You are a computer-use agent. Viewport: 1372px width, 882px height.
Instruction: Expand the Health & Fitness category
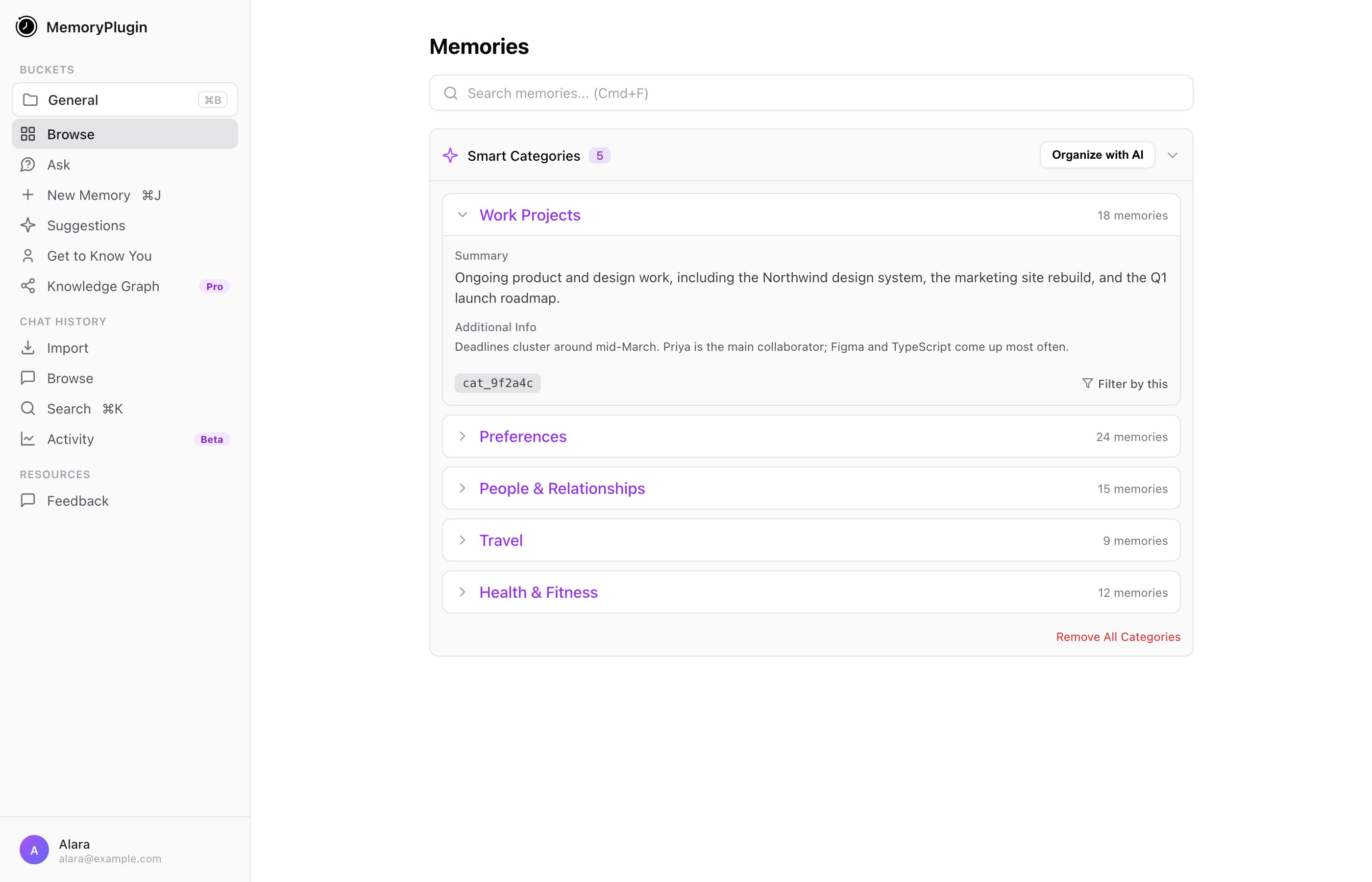[x=463, y=592]
